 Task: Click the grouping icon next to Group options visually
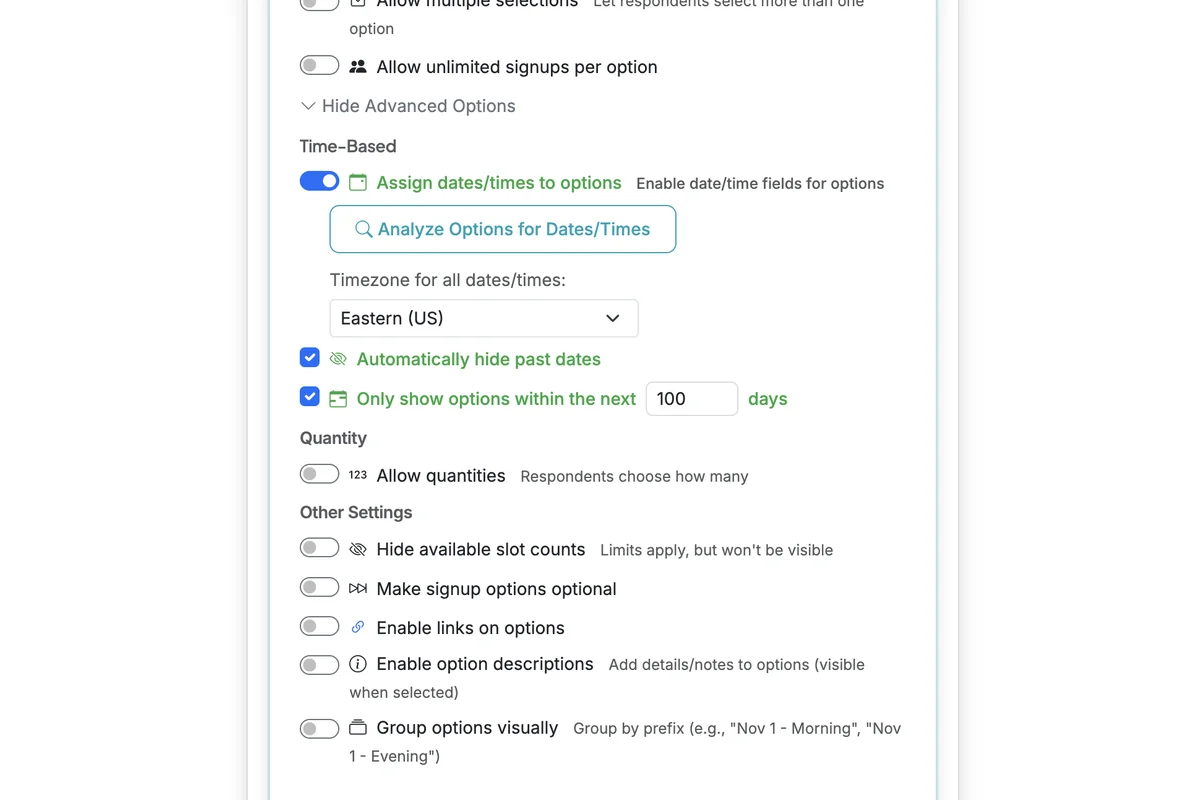(x=358, y=727)
